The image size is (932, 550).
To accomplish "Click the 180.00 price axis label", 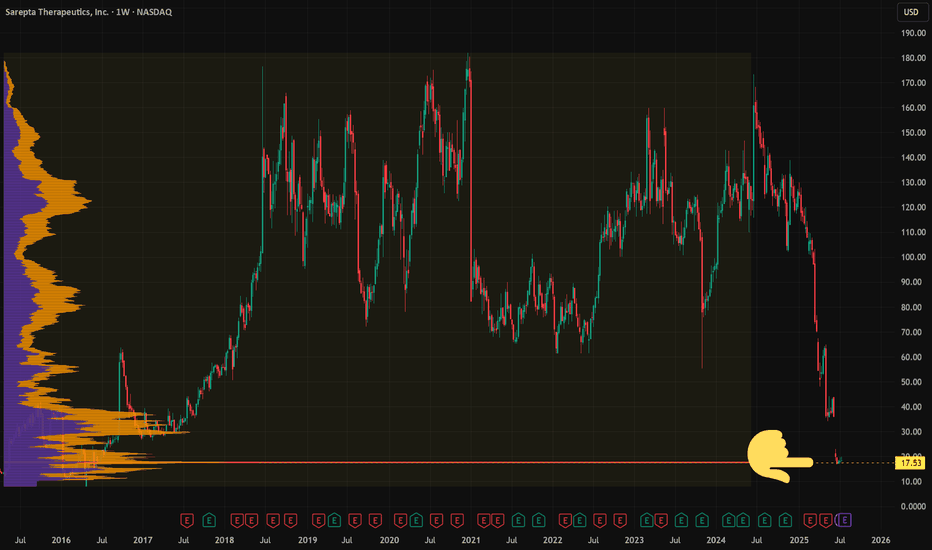I will (913, 58).
